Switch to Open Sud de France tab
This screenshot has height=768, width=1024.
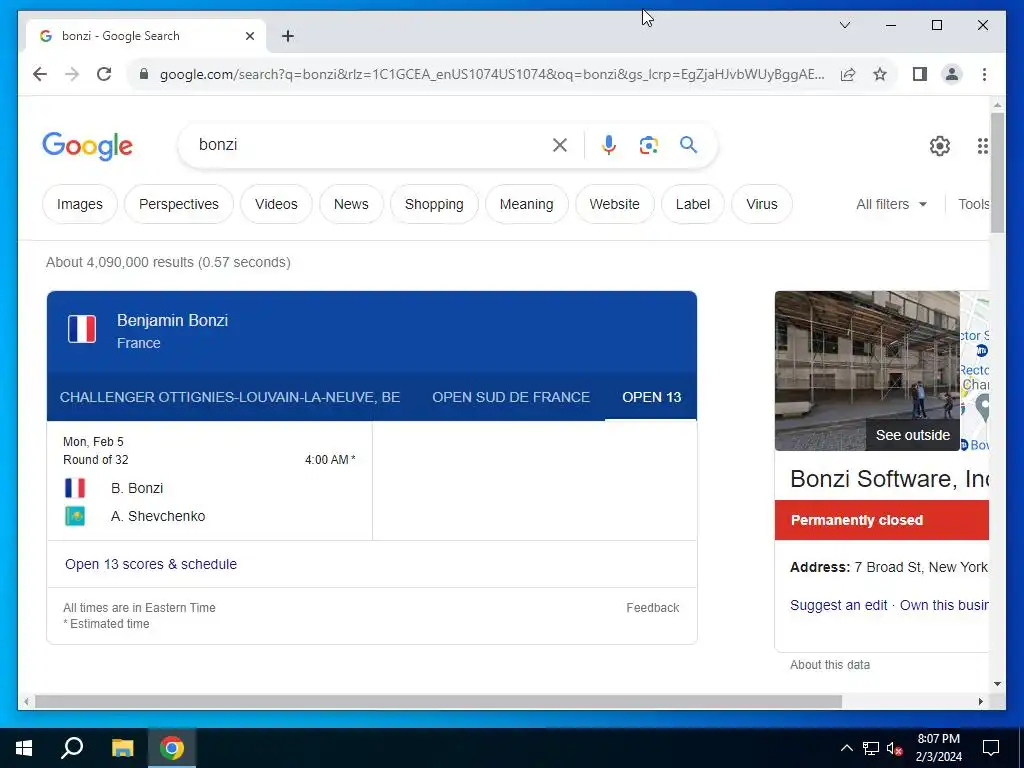(511, 397)
